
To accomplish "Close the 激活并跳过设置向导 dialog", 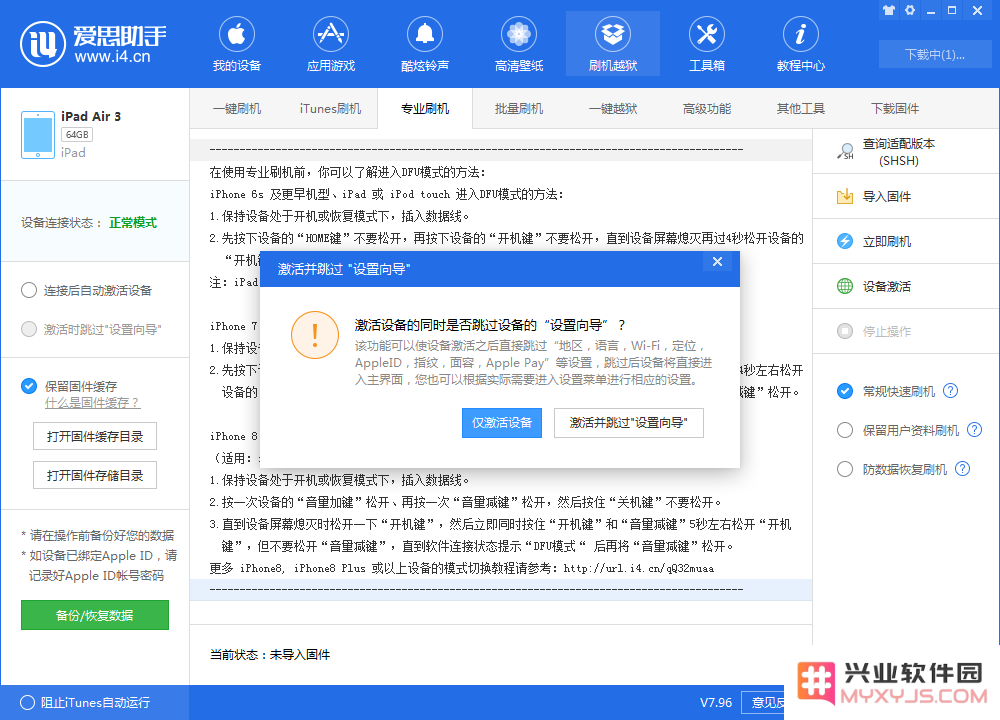I will 717,261.
